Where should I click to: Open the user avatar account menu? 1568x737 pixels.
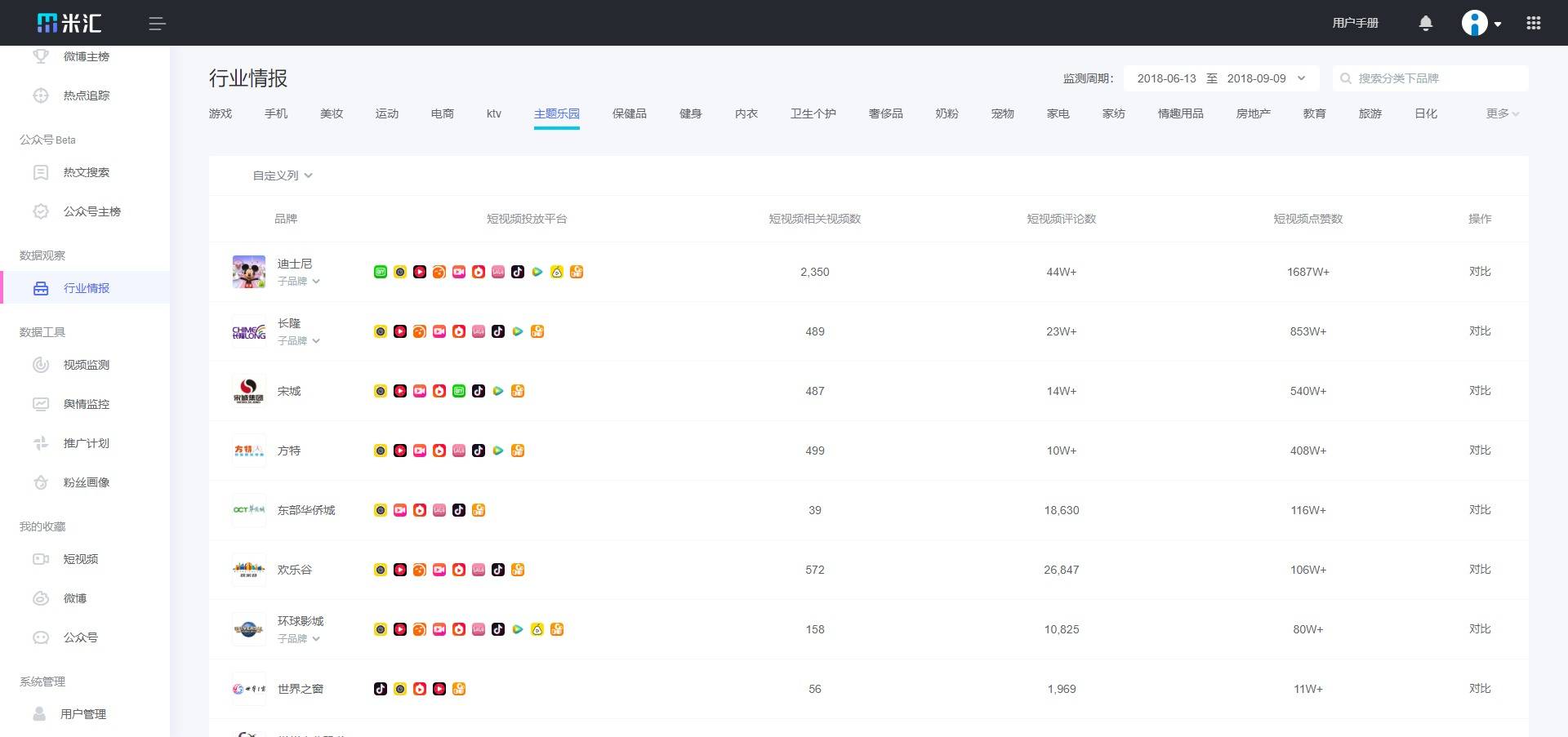pyautogui.click(x=1481, y=23)
